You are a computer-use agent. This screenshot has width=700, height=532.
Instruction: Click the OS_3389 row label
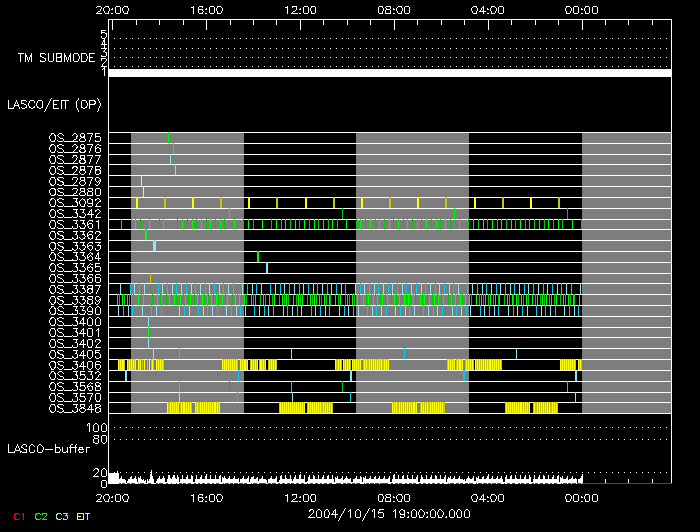pos(75,300)
